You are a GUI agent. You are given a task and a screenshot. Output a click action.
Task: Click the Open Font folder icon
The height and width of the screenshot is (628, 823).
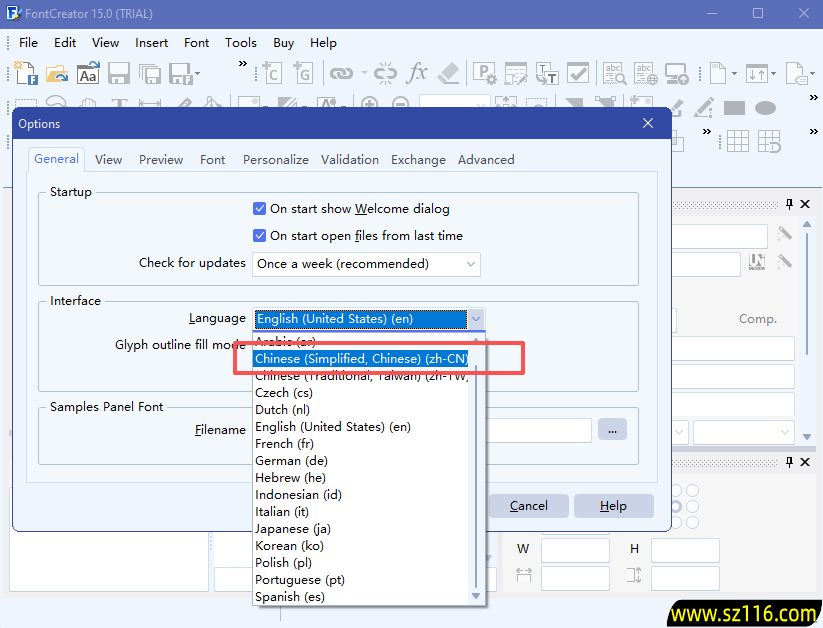[56, 73]
